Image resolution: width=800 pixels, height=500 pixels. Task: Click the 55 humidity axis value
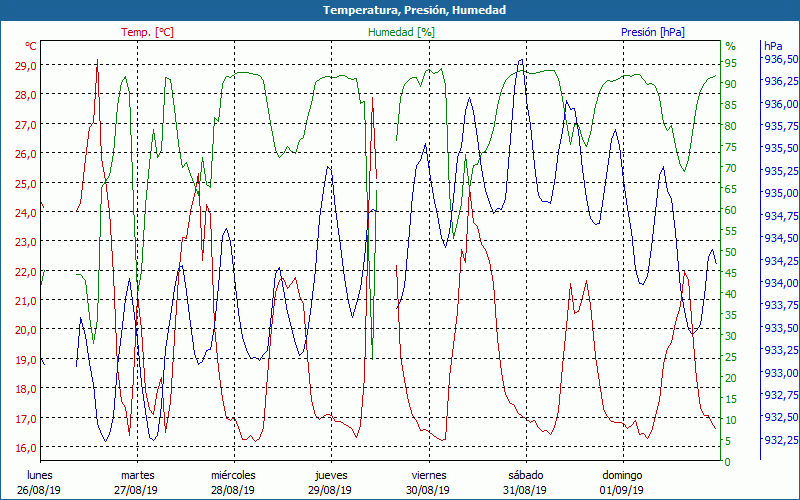pos(731,231)
